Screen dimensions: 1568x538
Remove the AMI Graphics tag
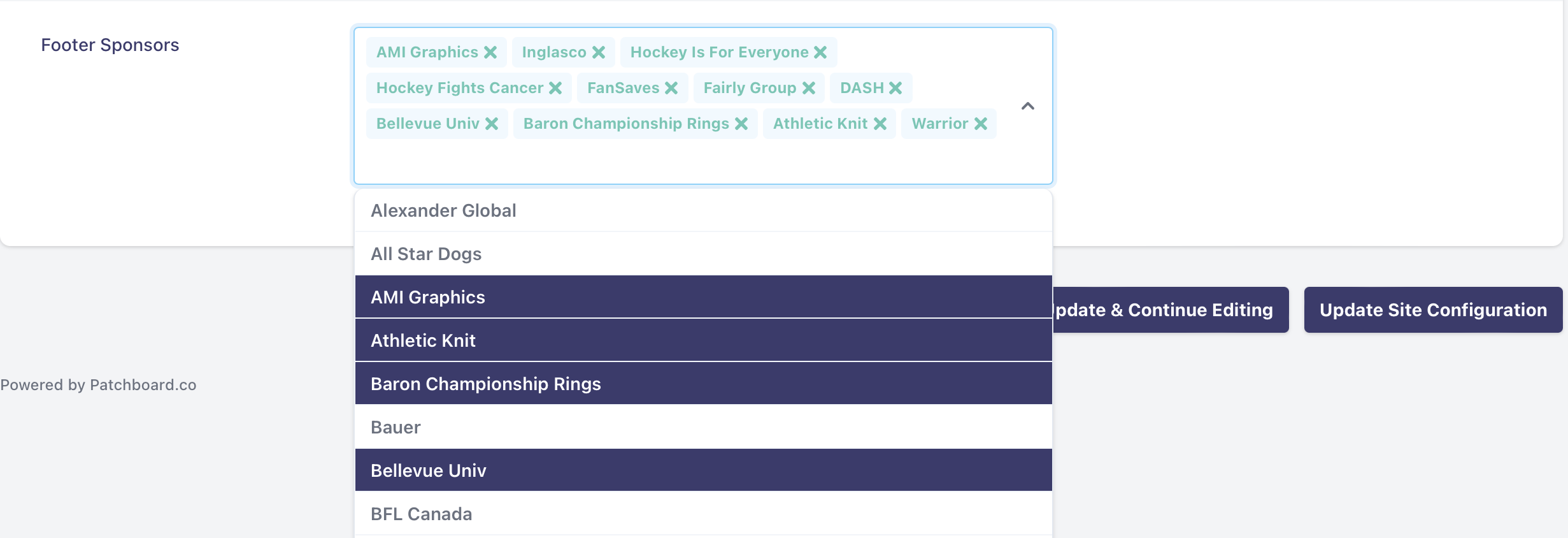(x=490, y=52)
